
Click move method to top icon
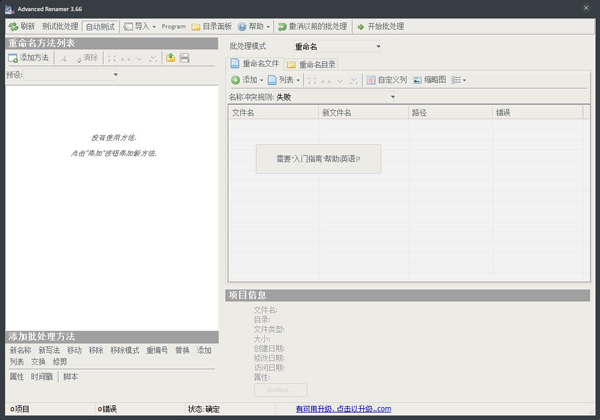(x=112, y=59)
